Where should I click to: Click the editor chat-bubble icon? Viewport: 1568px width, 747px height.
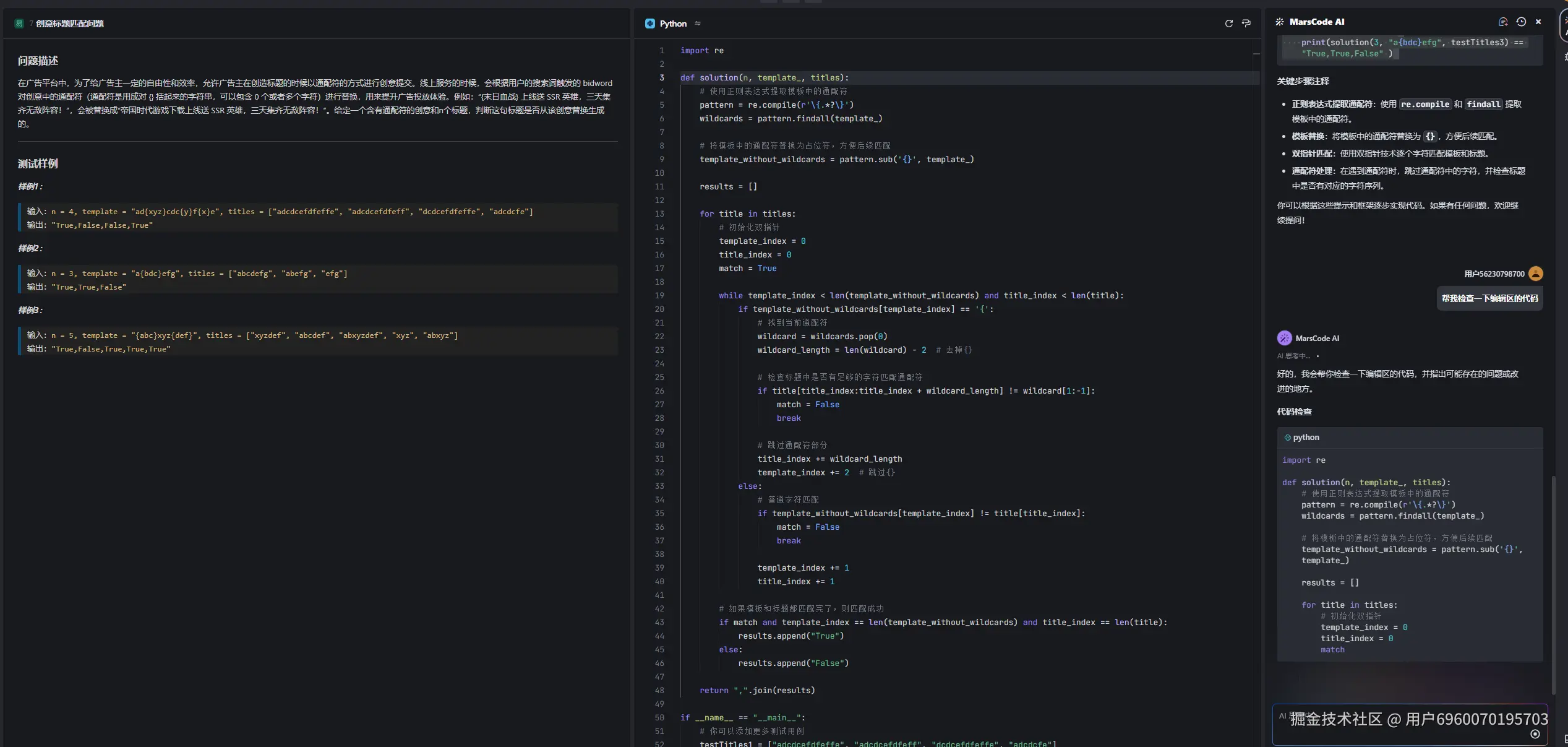pos(1246,24)
